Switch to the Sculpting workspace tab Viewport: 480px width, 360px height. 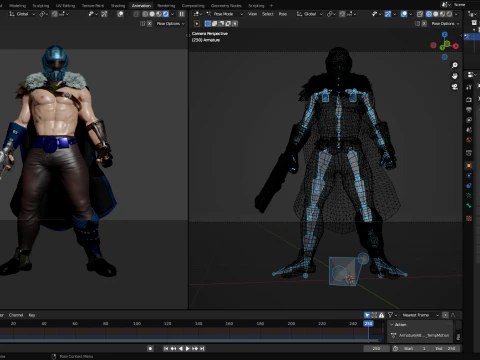pyautogui.click(x=41, y=6)
